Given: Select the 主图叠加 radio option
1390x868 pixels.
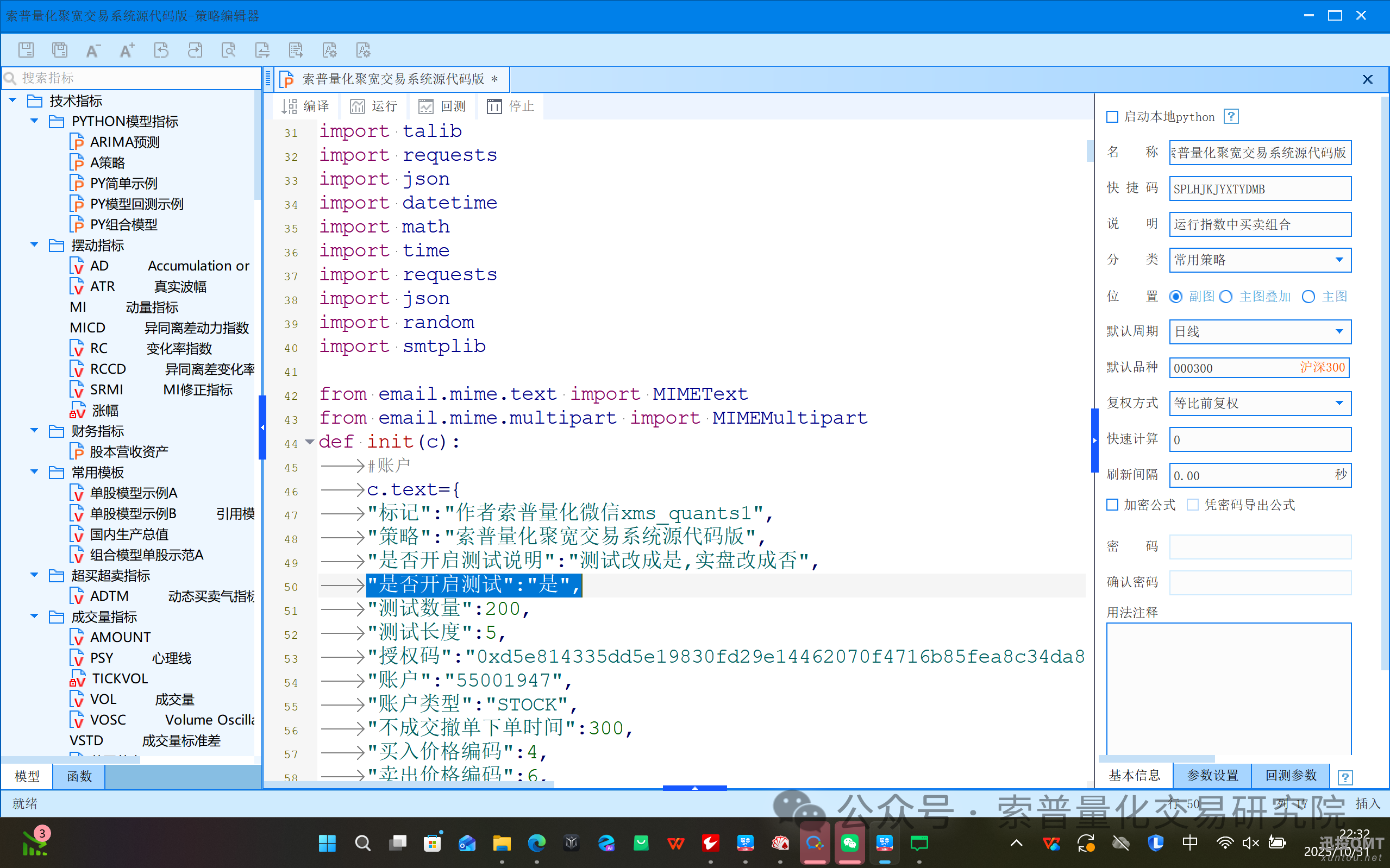Looking at the screenshot, I should tap(1226, 297).
